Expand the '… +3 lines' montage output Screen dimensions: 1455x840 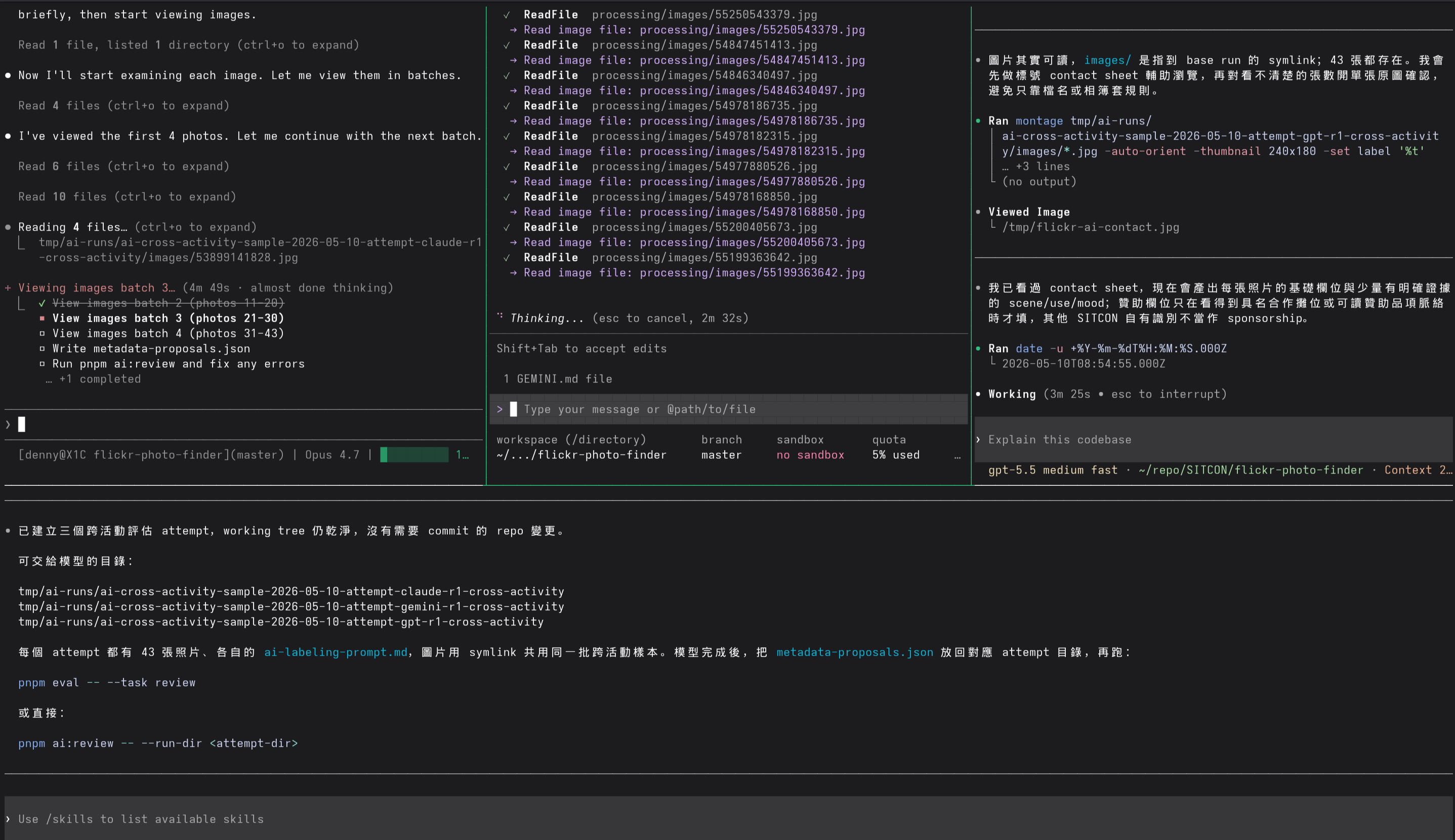coord(1036,166)
